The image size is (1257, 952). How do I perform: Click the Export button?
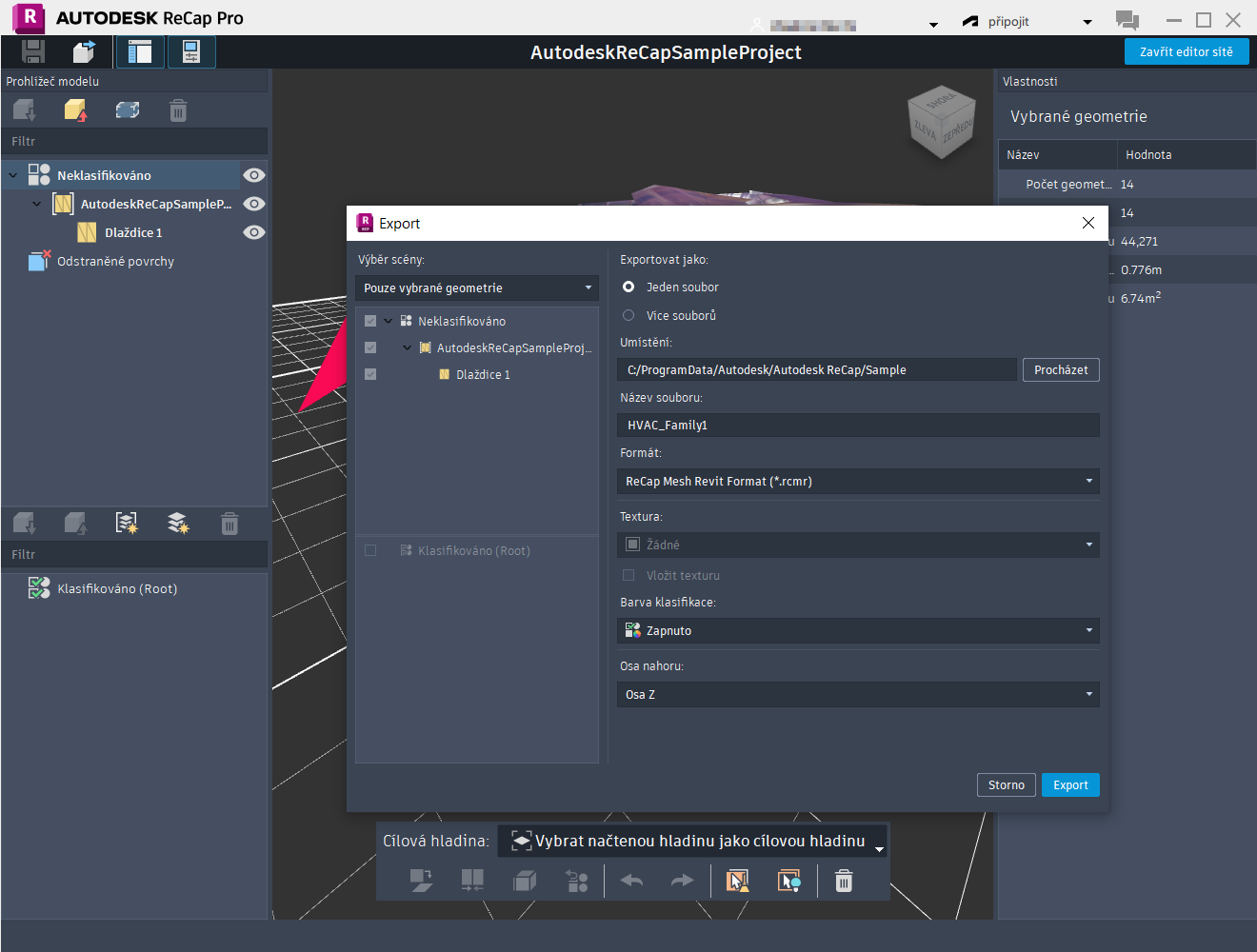click(1070, 785)
